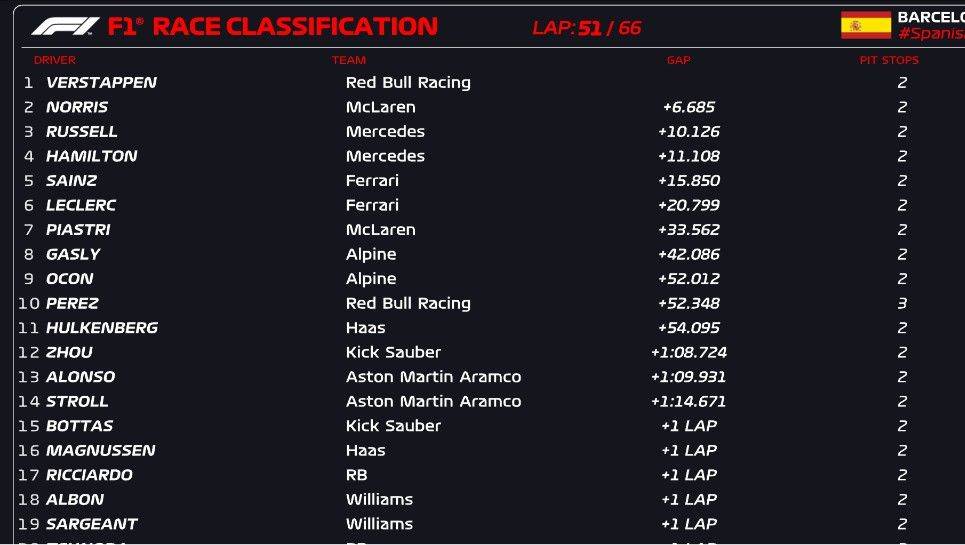Click the TEAM column header
965x545 pixels.
349,60
